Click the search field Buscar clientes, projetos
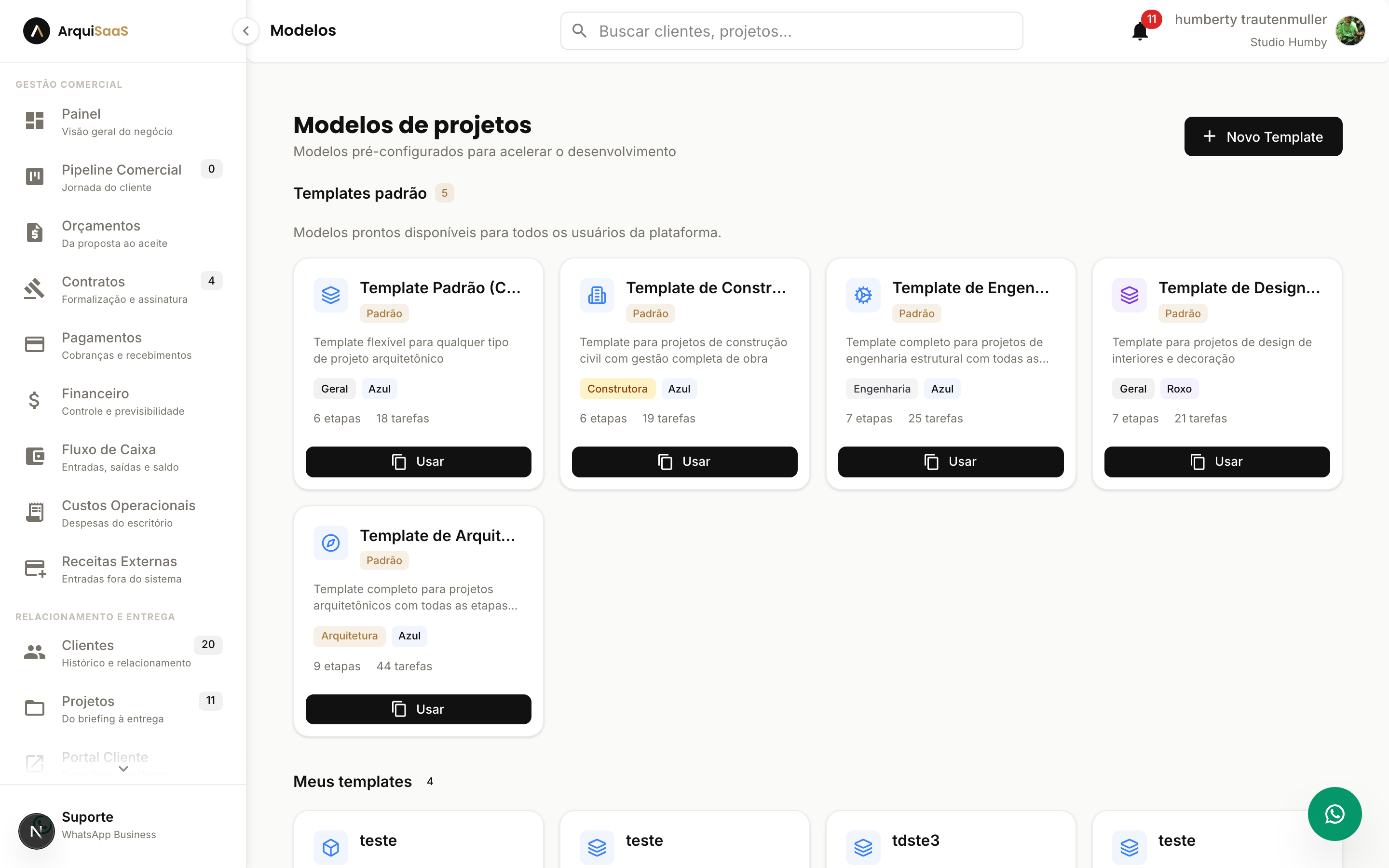The height and width of the screenshot is (868, 1389). (791, 31)
